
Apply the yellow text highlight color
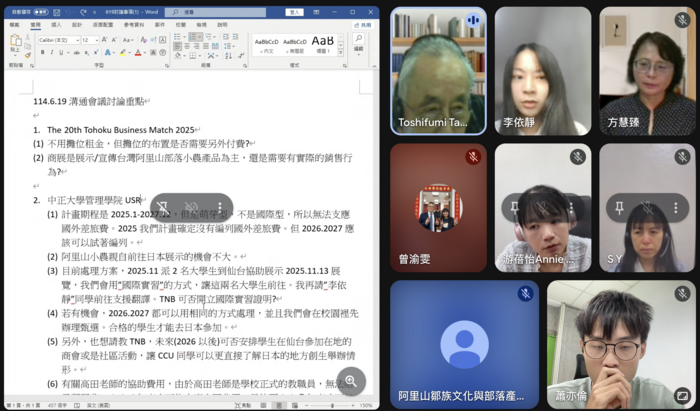123,53
